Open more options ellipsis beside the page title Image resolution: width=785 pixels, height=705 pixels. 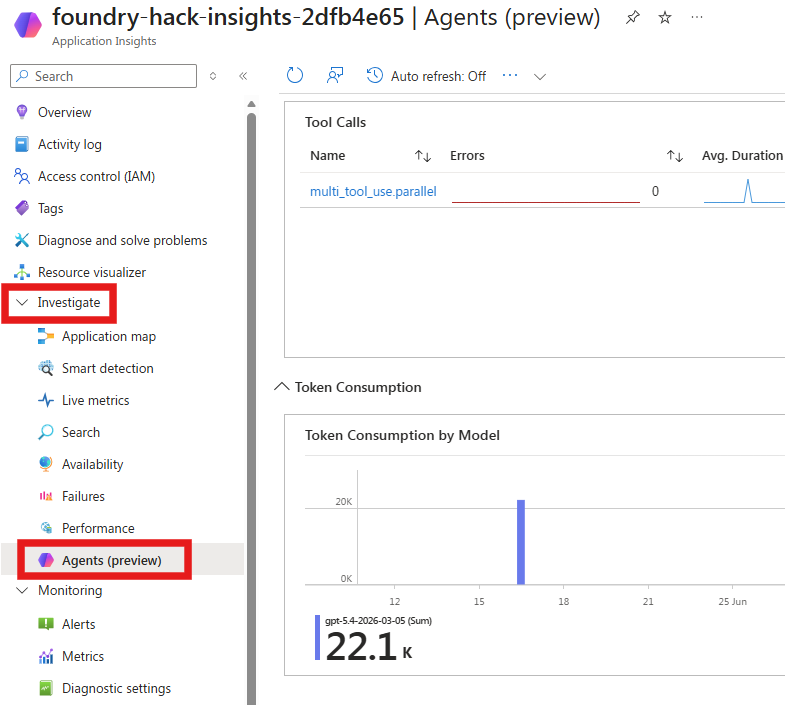click(x=697, y=18)
